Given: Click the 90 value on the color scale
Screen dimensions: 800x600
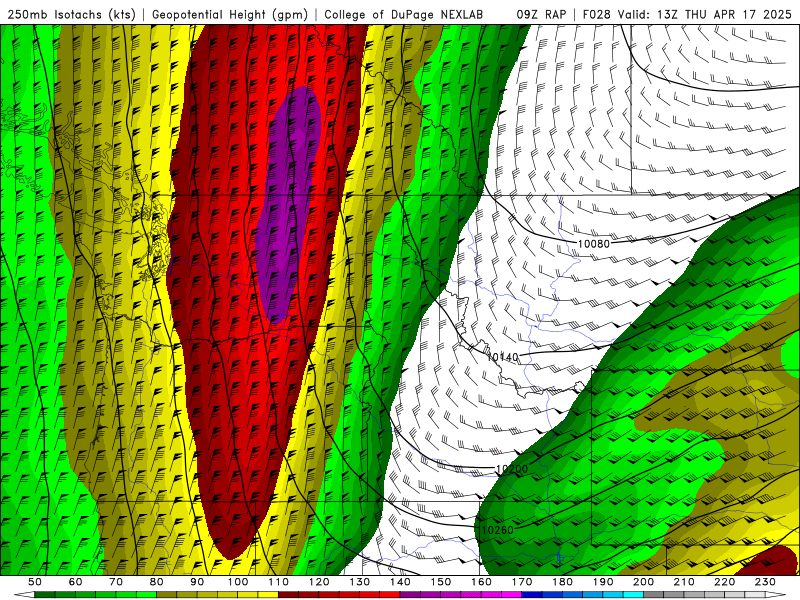Looking at the screenshot, I should tap(197, 582).
